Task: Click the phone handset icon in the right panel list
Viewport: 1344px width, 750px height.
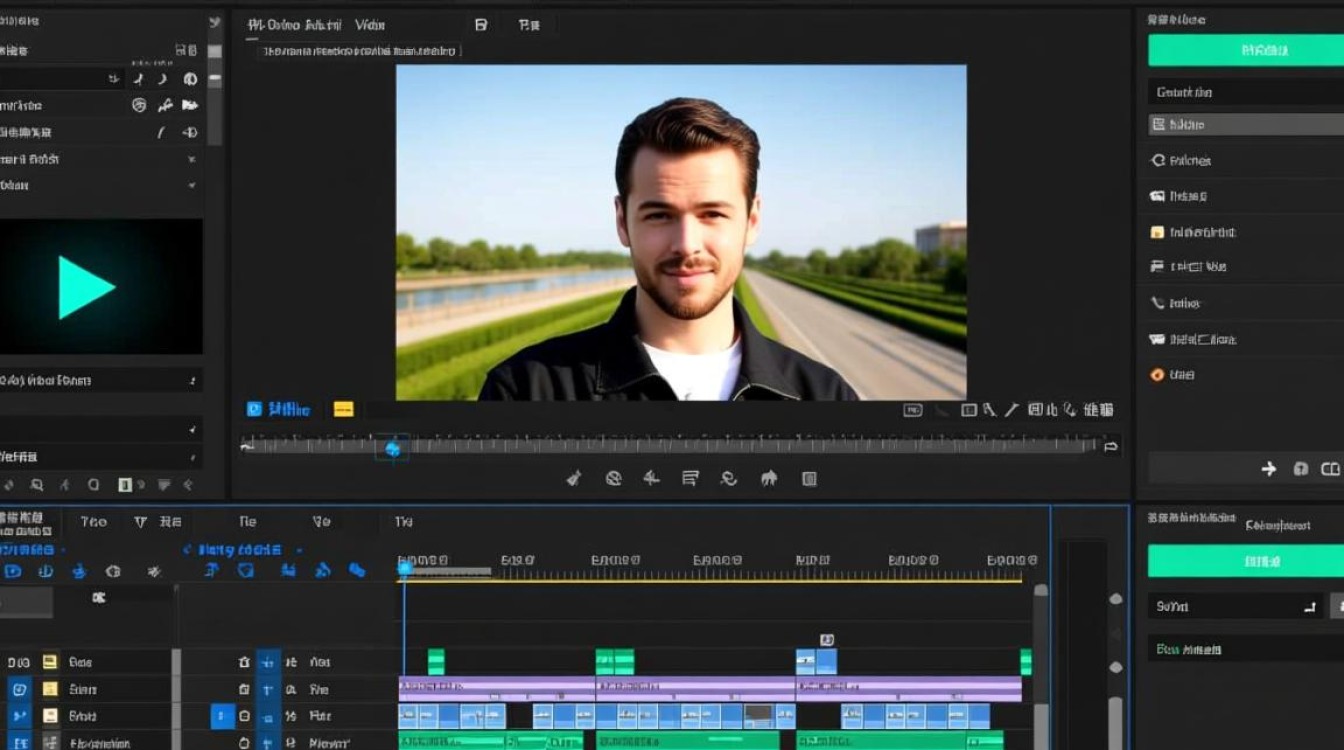Action: click(1158, 303)
